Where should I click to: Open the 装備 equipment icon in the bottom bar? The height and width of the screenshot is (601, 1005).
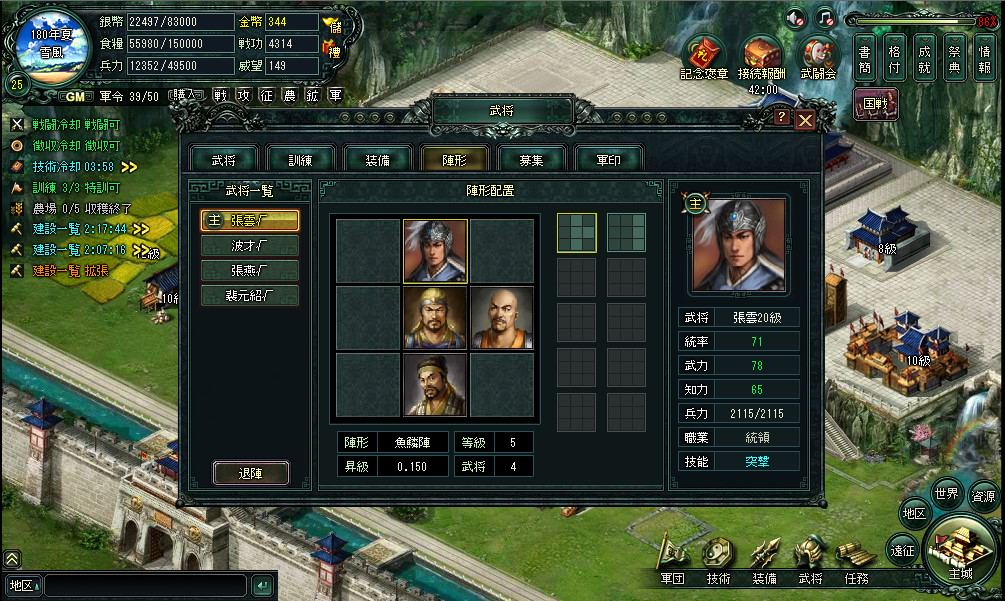[x=765, y=560]
